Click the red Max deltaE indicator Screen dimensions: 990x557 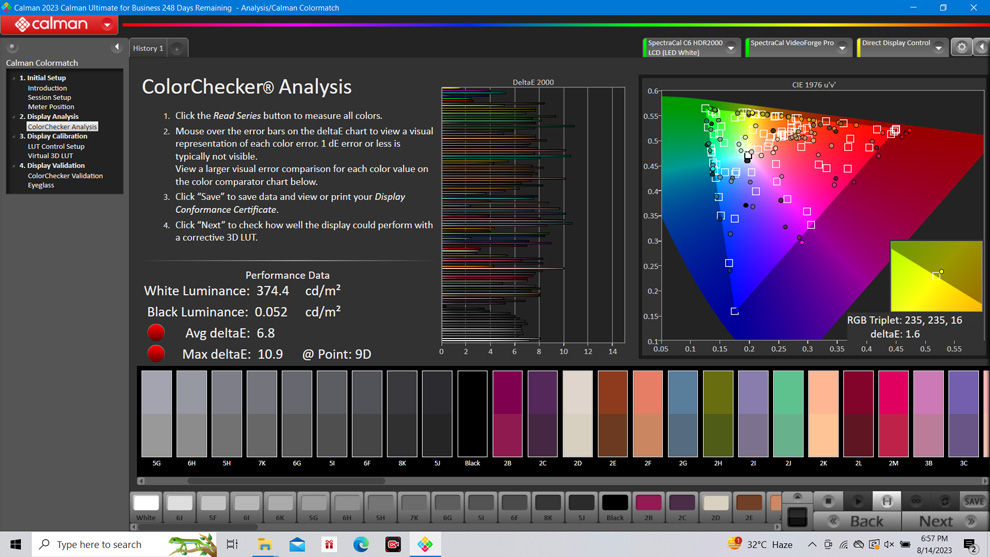point(156,353)
